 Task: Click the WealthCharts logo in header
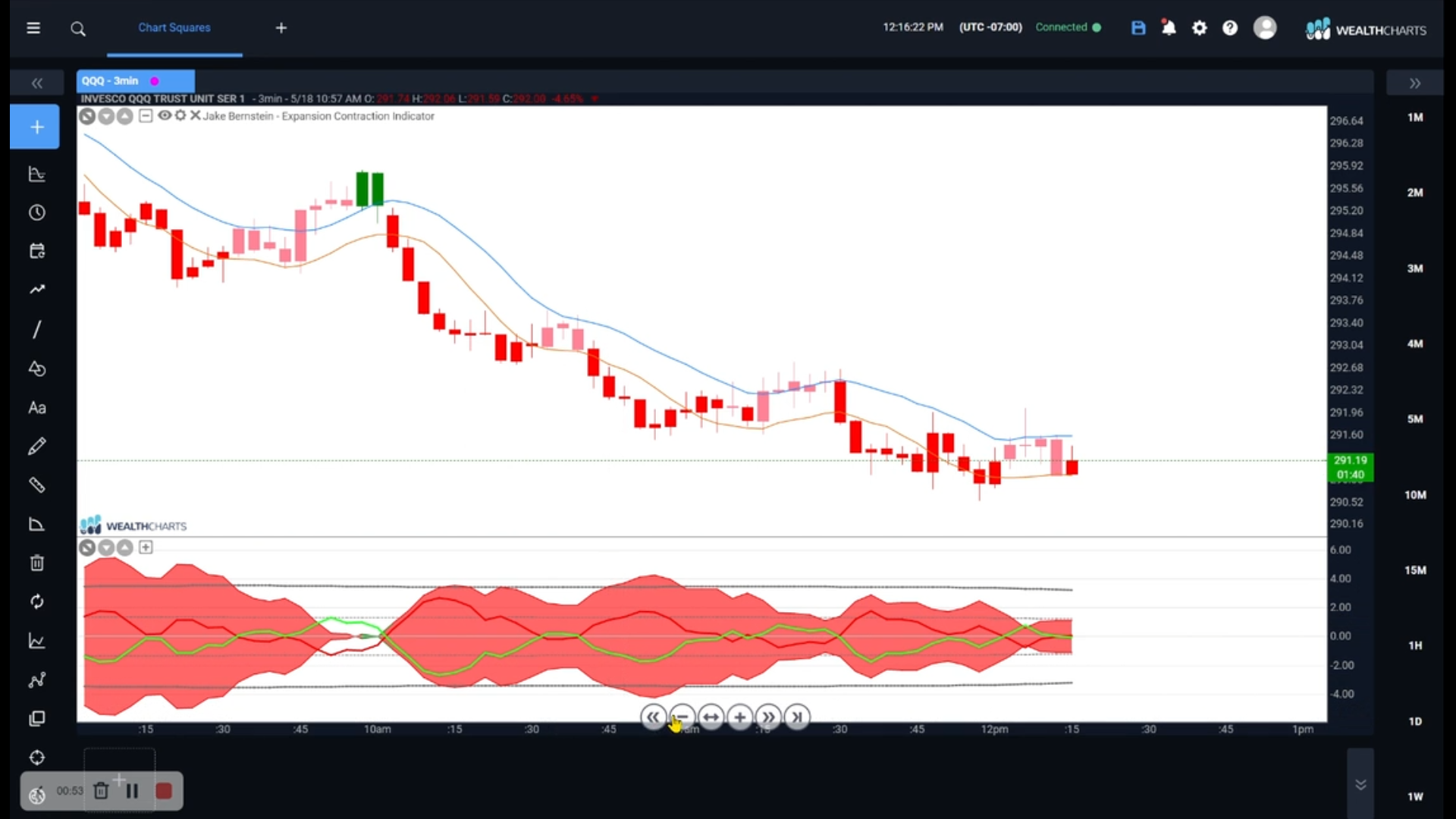(1366, 30)
